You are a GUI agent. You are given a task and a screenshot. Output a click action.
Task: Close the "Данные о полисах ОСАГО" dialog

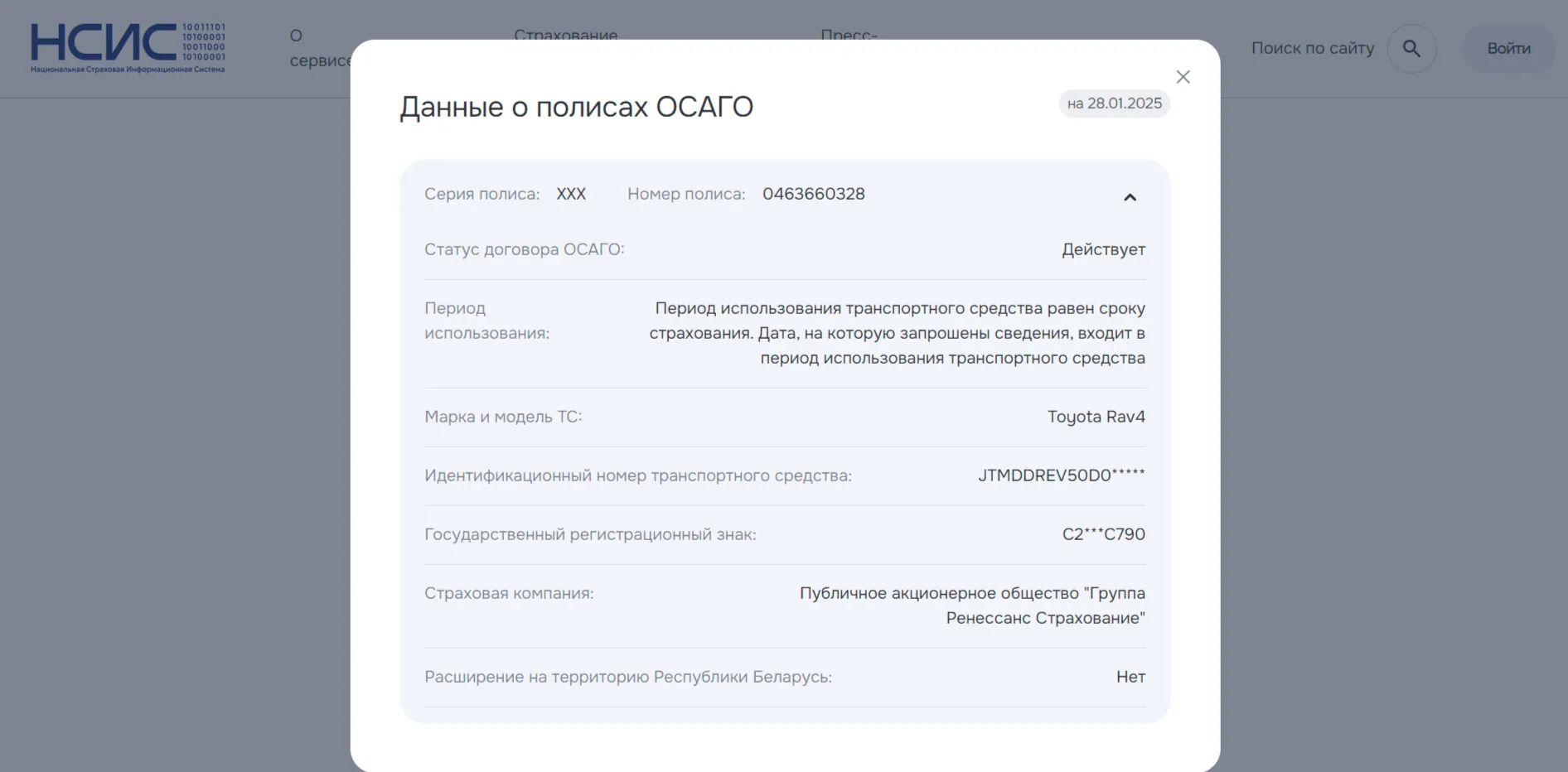coord(1183,76)
